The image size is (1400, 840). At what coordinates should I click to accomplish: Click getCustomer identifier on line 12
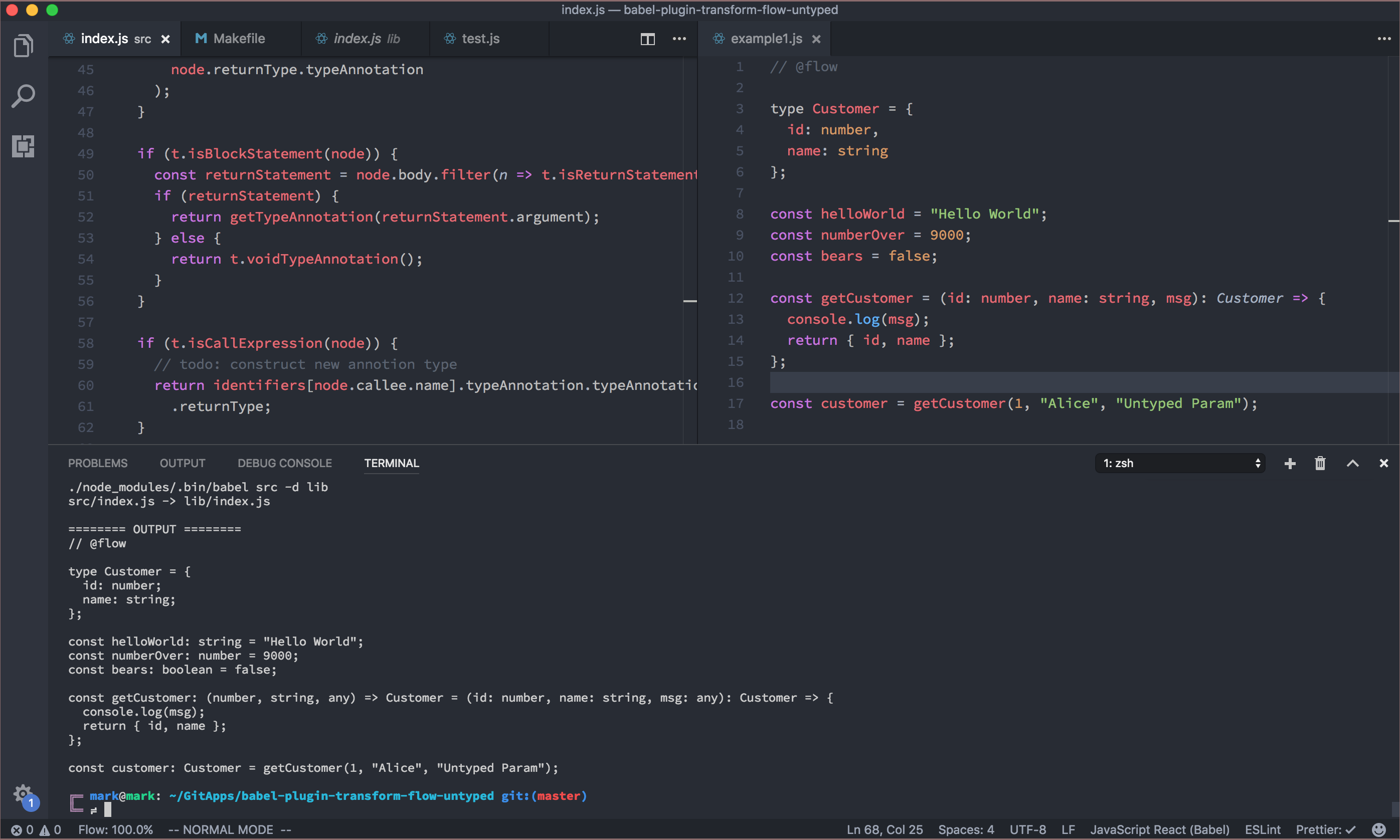pos(866,298)
